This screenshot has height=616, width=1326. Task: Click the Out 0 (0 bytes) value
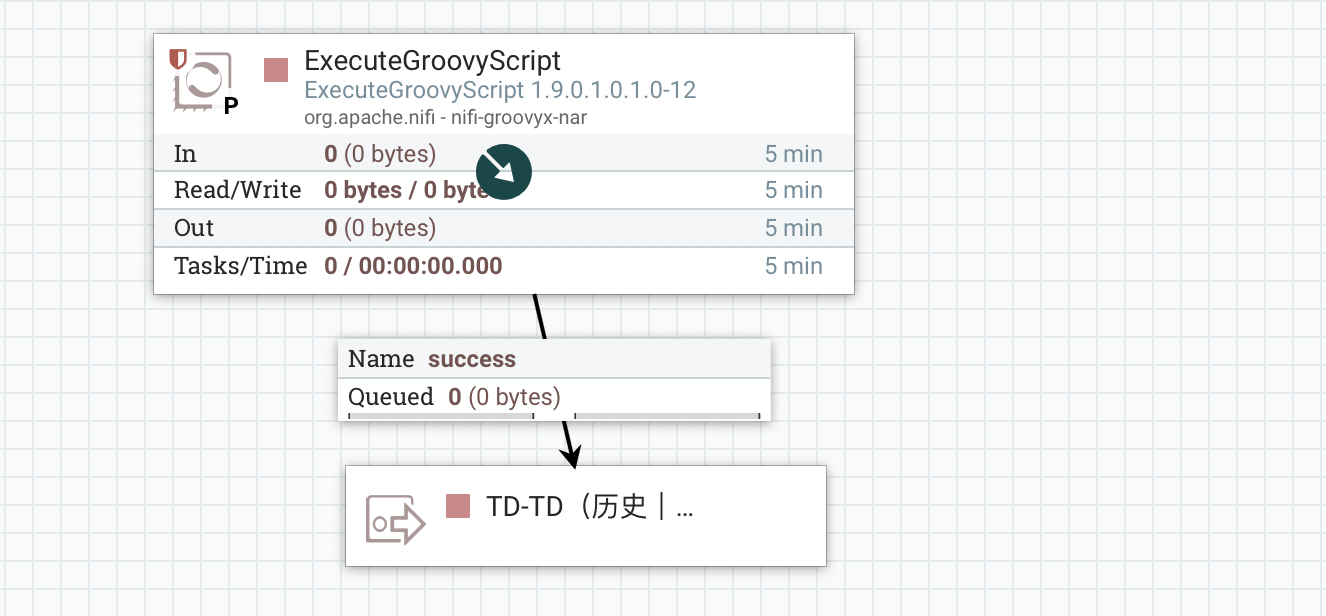click(380, 228)
